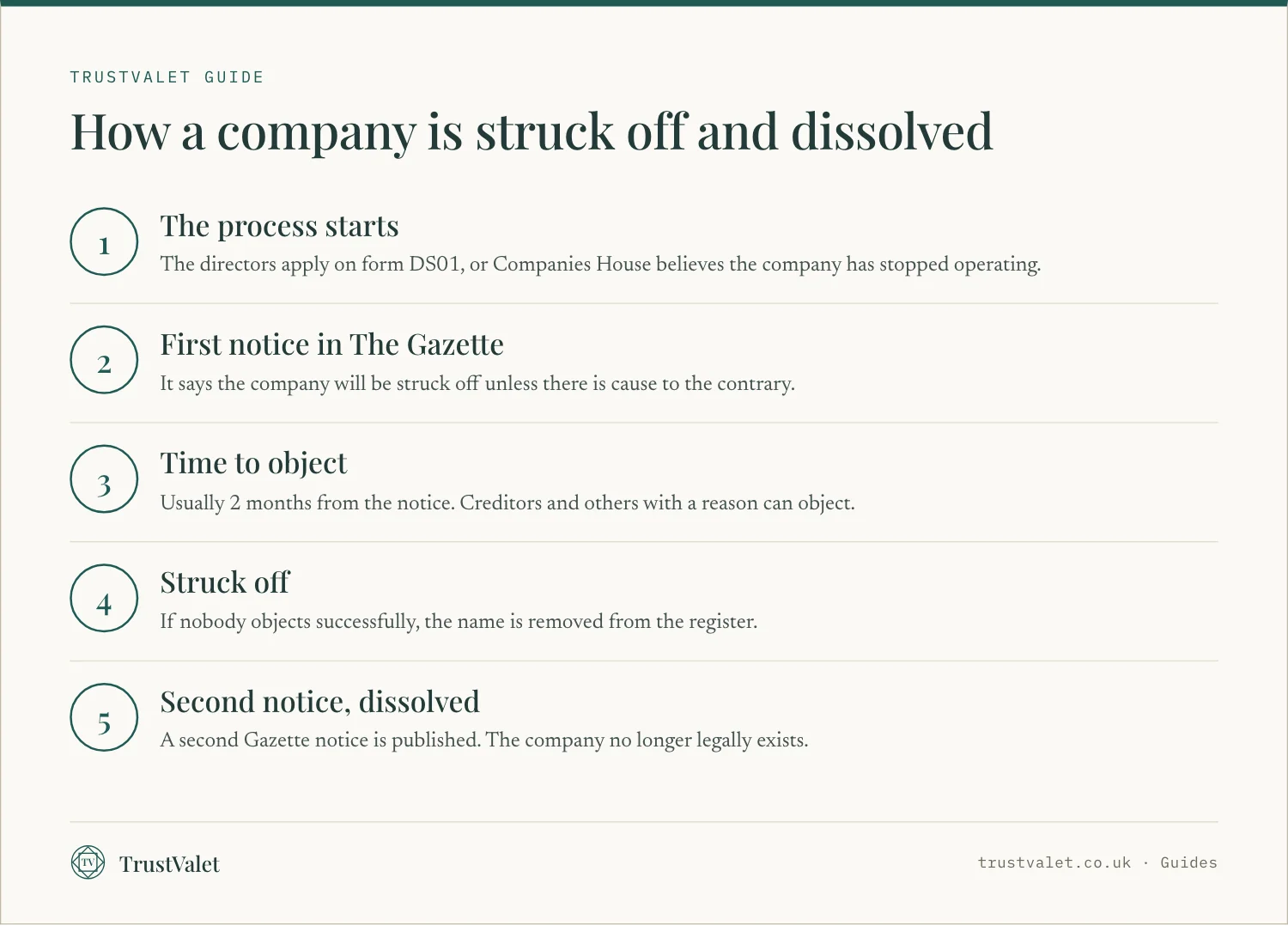Select the heading "First notice in The Gazette"
1288x926 pixels.
pos(332,344)
